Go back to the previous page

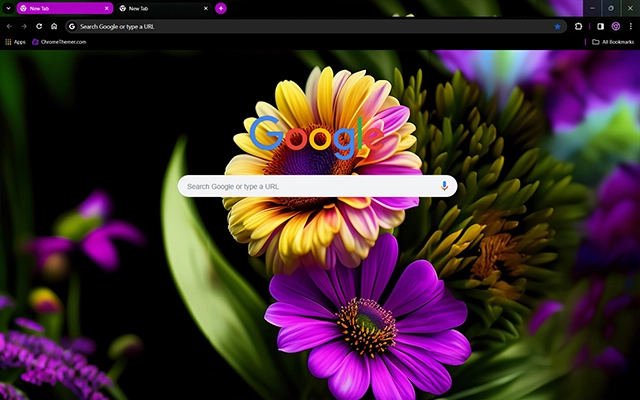9,27
